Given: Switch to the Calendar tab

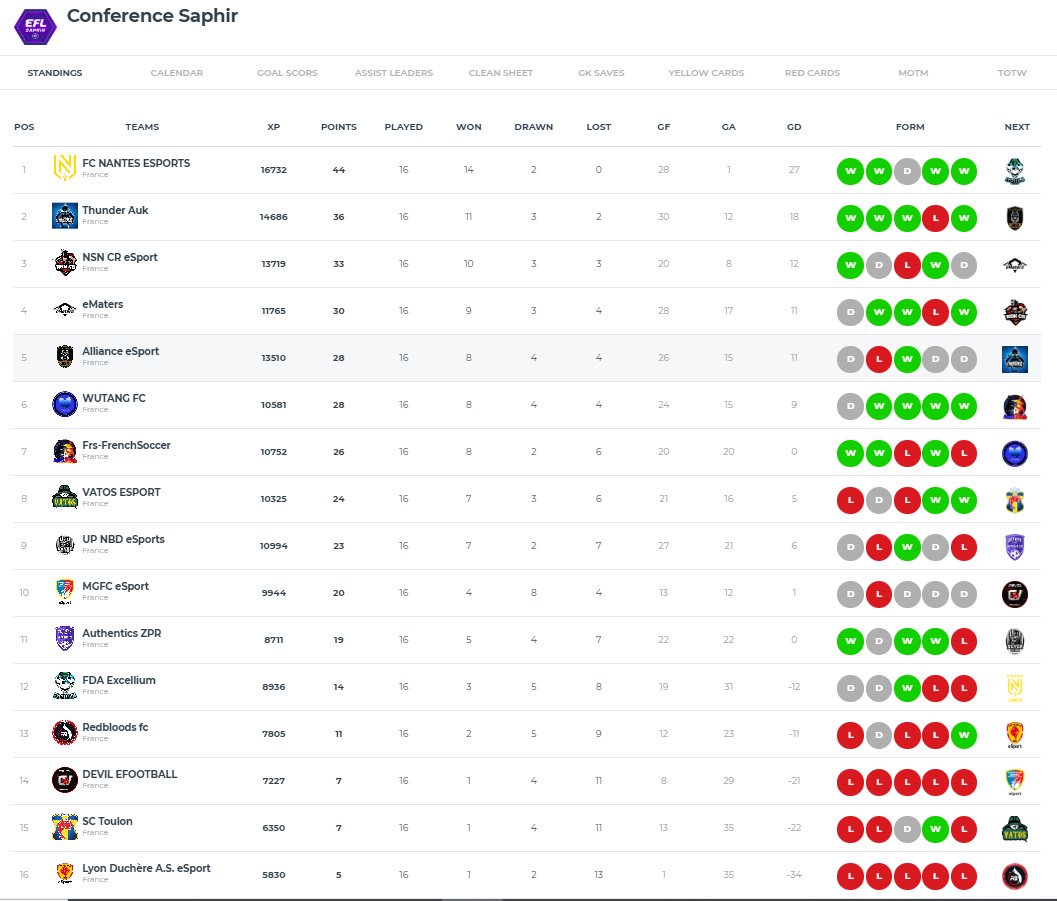Looking at the screenshot, I should tap(177, 73).
